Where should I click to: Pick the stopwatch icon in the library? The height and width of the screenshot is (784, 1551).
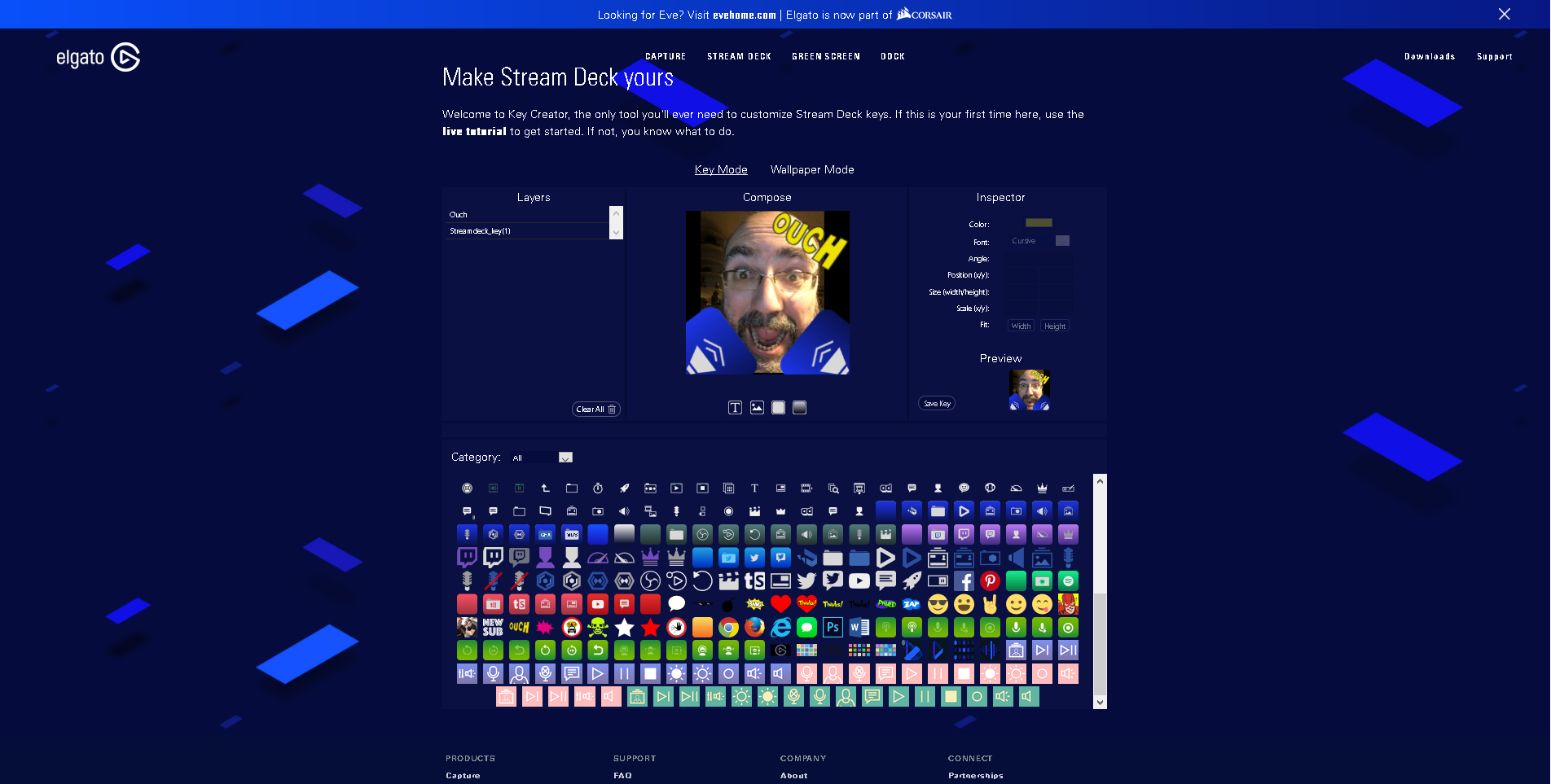coord(598,488)
